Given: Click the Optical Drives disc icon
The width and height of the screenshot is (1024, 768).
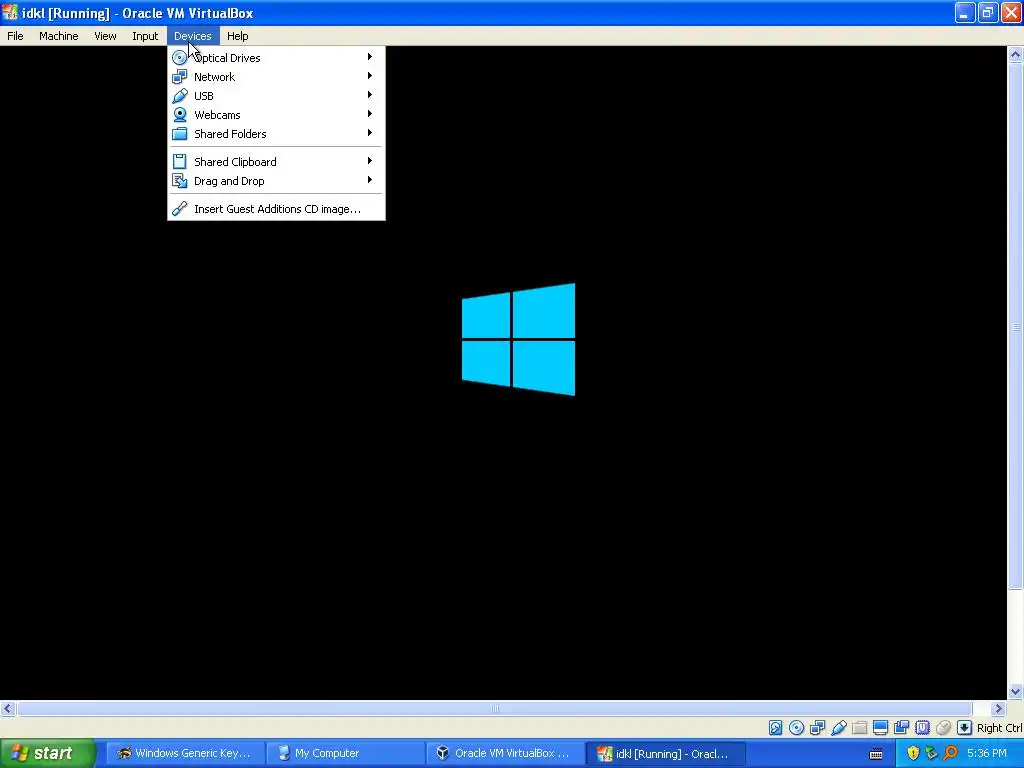Looking at the screenshot, I should 180,57.
